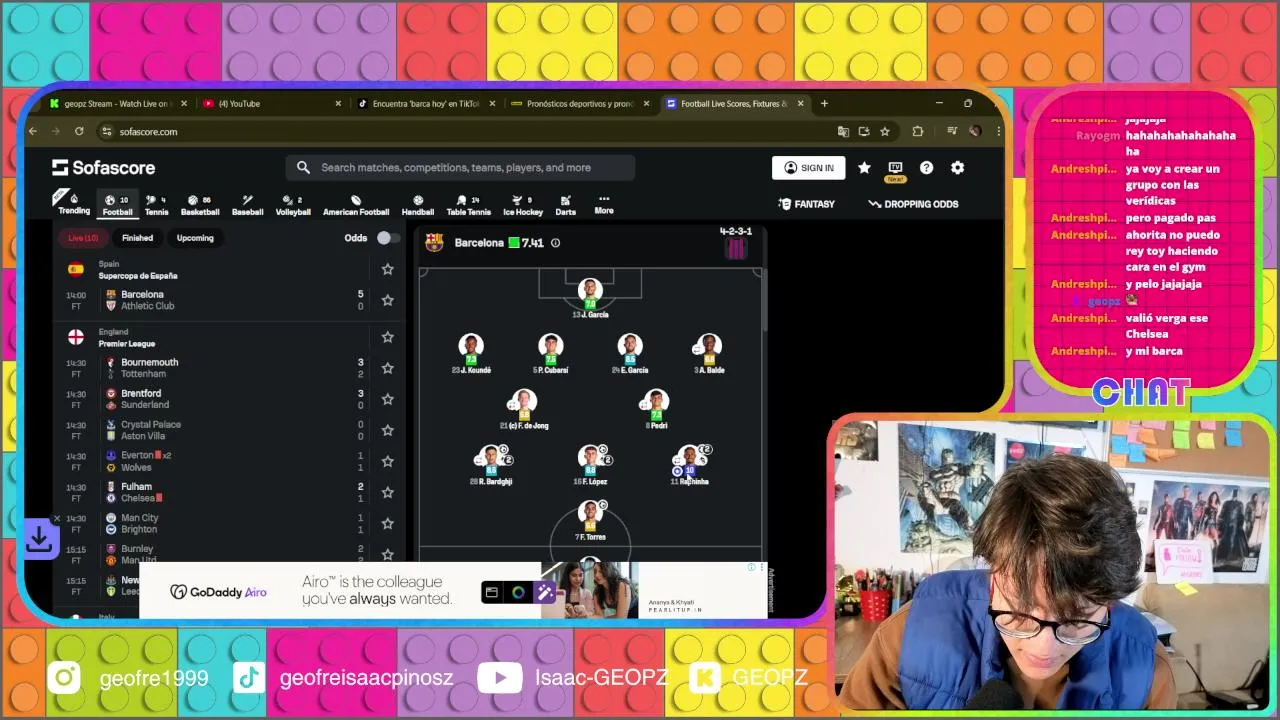
Task: Favorite the Barcelona vs Athletic Club match
Action: pos(387,300)
